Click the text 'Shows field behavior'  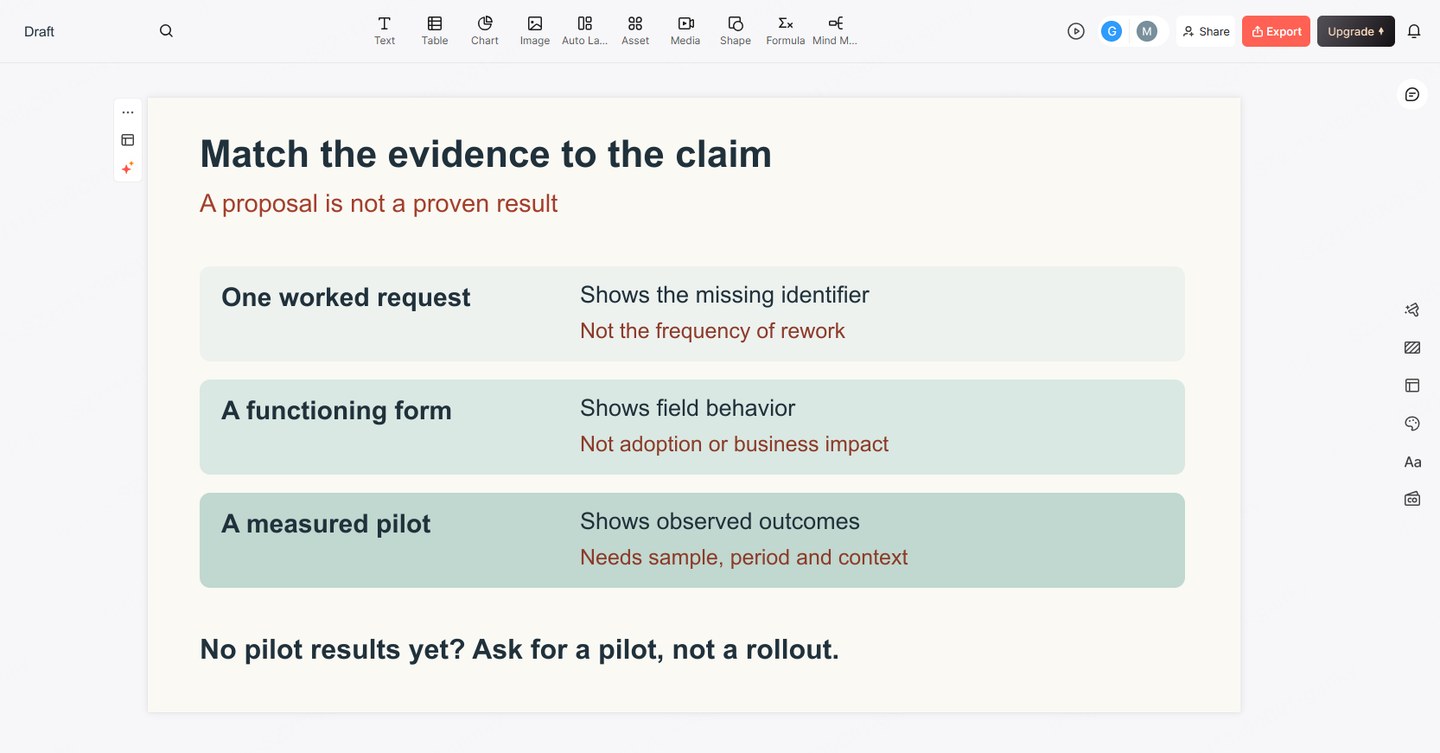click(688, 408)
